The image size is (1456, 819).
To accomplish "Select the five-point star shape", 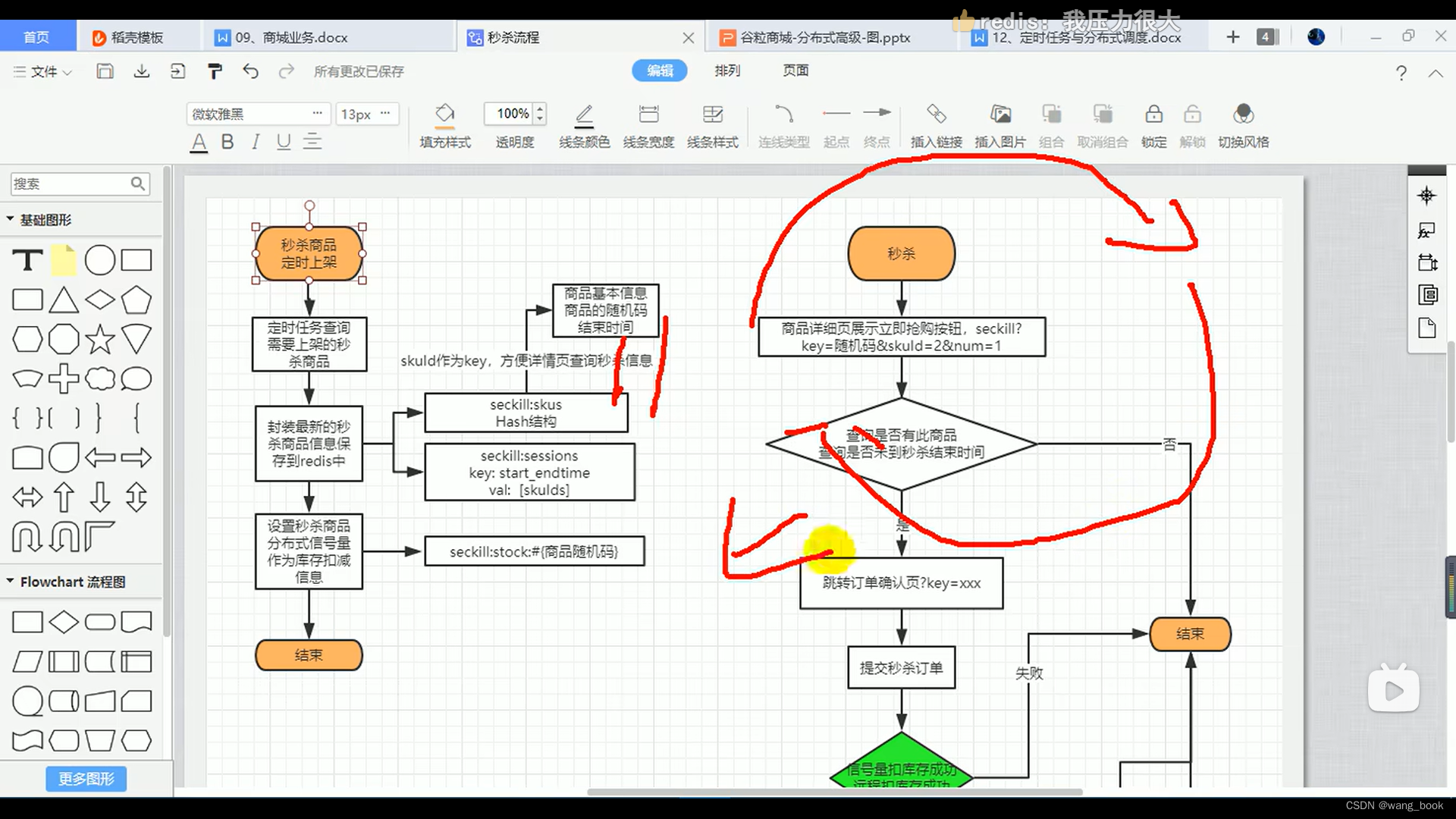I will click(100, 339).
